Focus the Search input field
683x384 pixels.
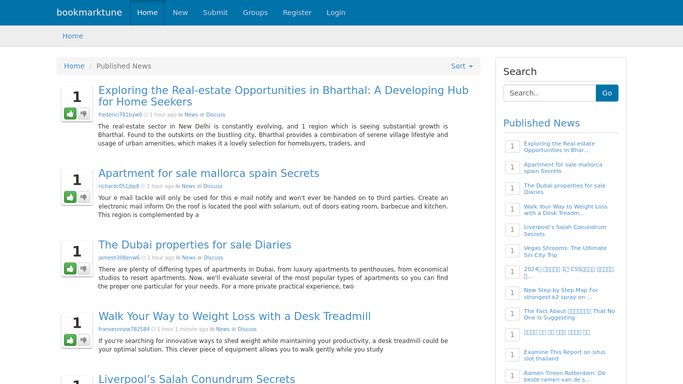(x=550, y=93)
